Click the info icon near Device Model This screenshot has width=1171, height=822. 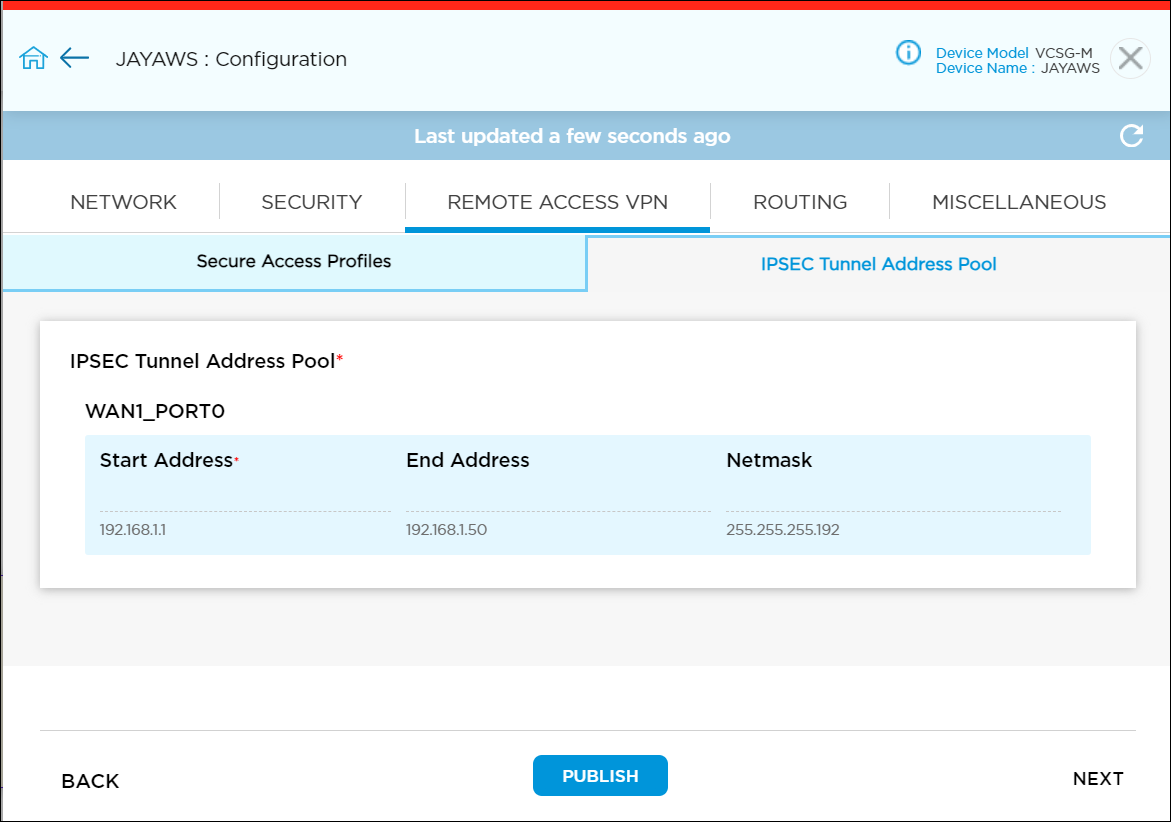[x=908, y=54]
